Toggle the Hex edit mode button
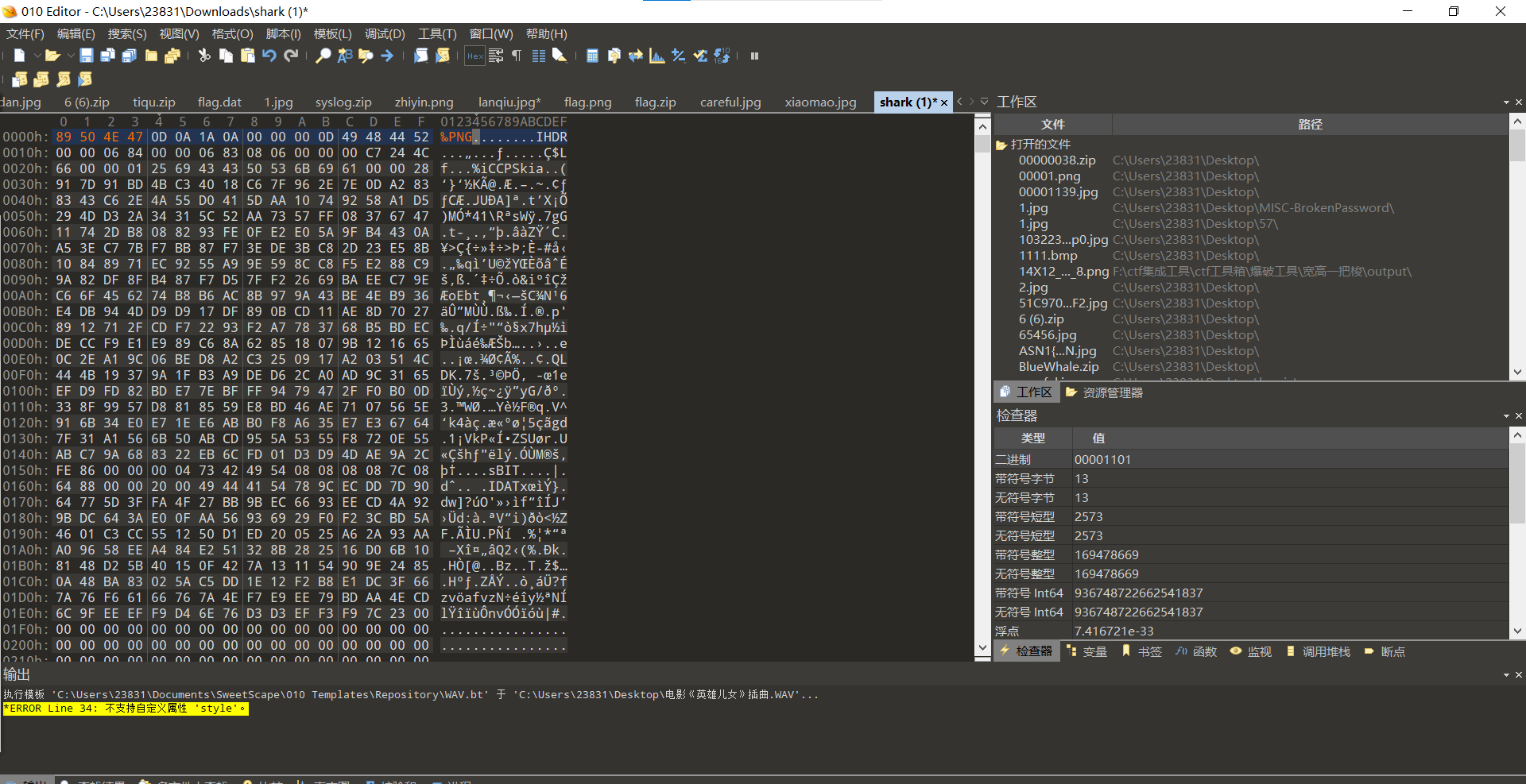 point(474,56)
